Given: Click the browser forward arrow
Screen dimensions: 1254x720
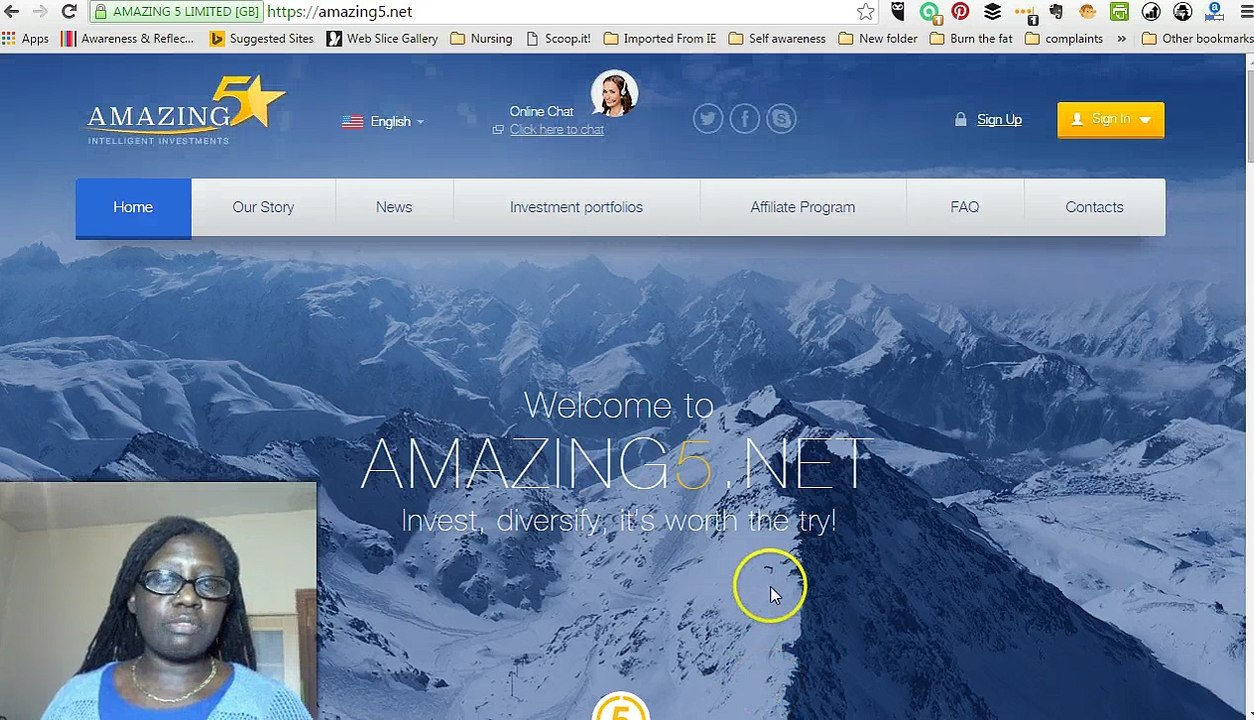Looking at the screenshot, I should 39,12.
